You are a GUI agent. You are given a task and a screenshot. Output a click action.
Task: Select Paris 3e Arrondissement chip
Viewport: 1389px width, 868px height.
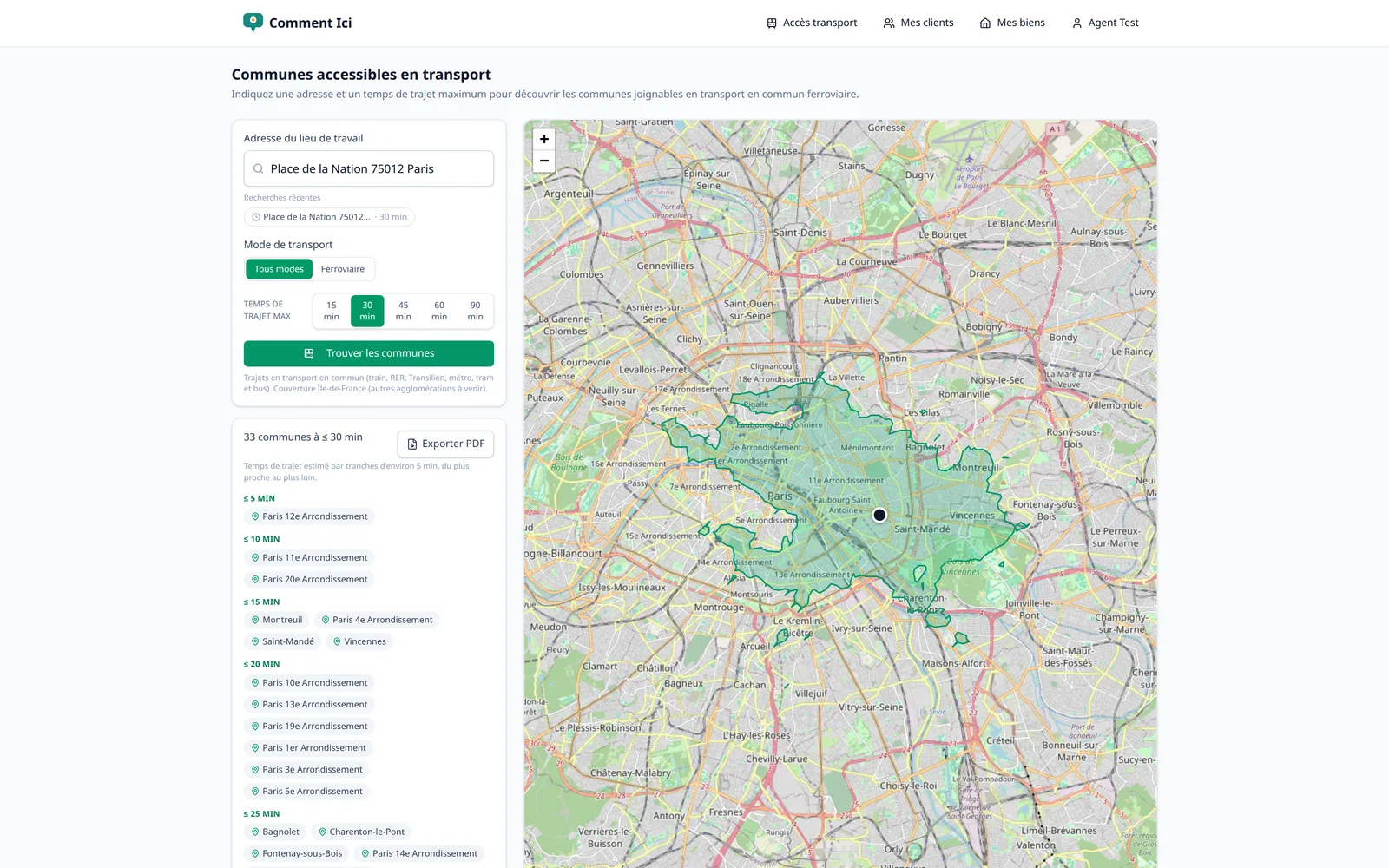[x=306, y=770]
